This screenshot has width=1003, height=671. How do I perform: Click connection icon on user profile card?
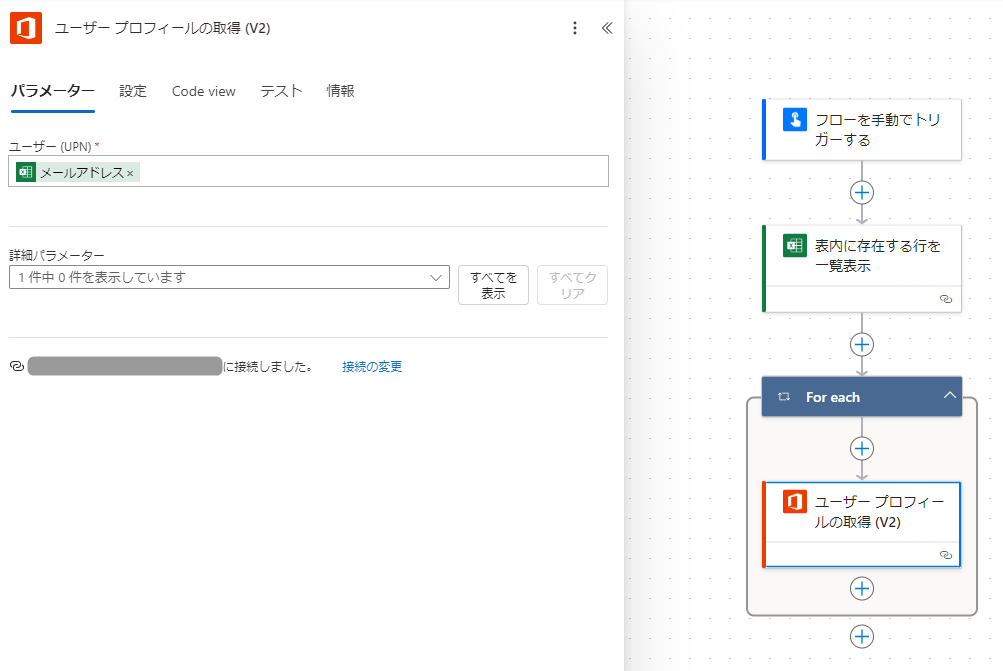point(946,555)
